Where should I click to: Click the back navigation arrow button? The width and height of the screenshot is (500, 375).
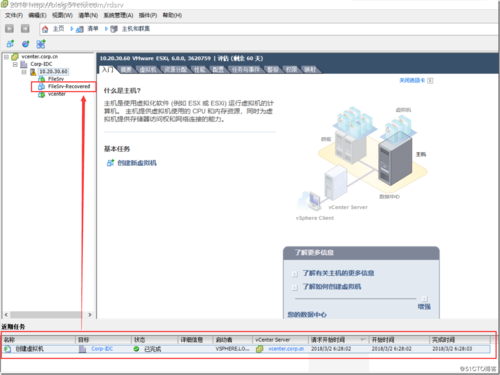point(9,29)
